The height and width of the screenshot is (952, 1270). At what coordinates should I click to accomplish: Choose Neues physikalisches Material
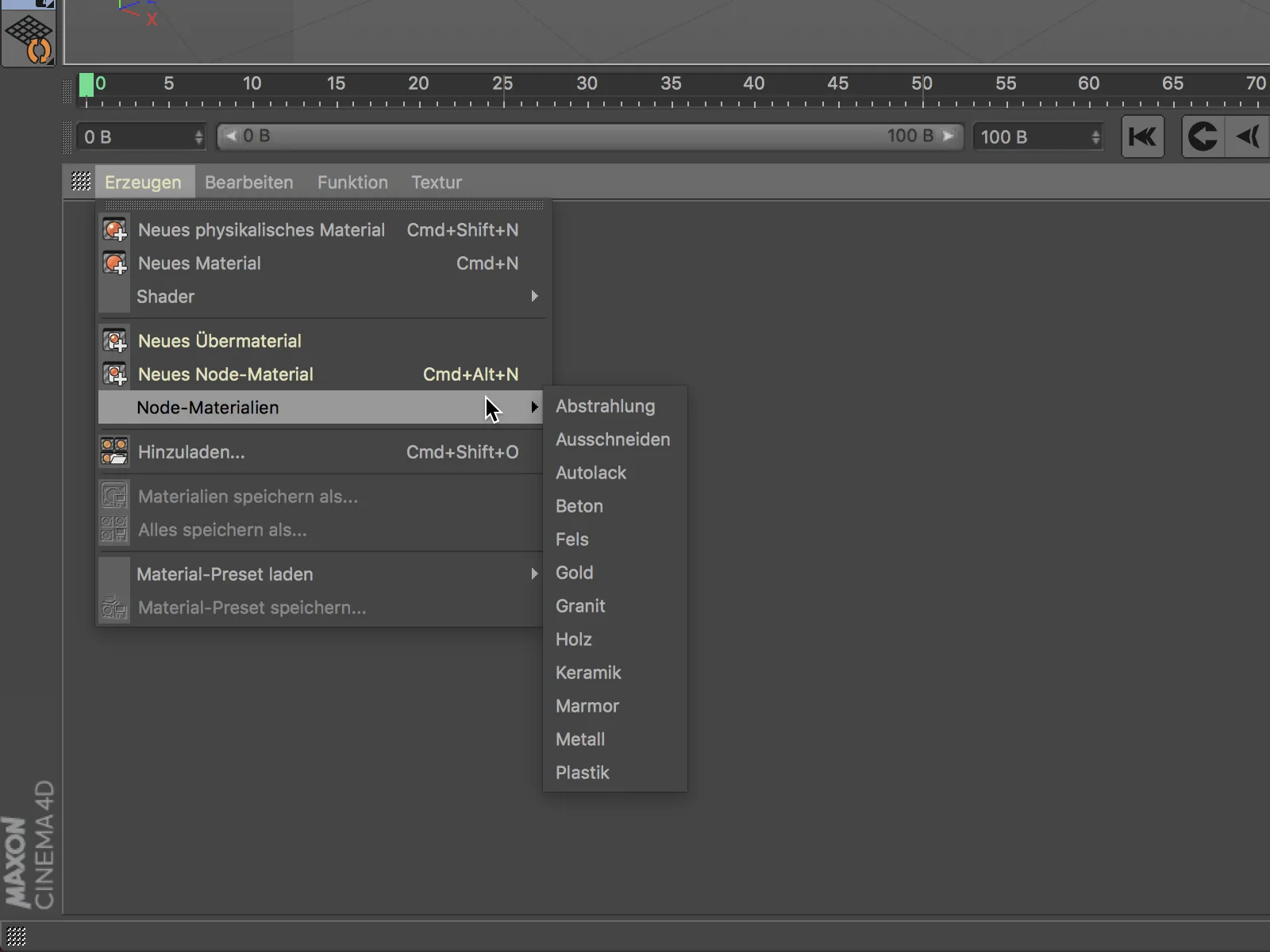click(321, 230)
